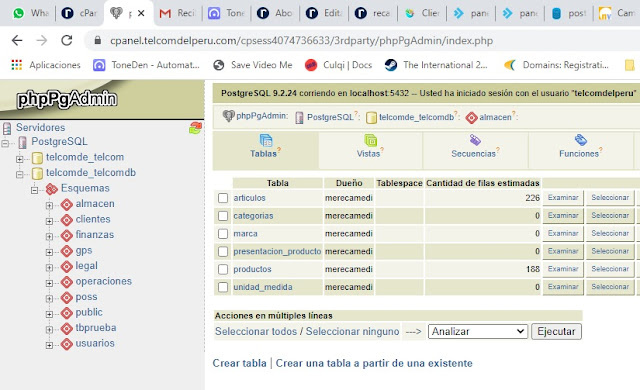The image size is (640, 390).
Task: Click the sidebar refresh icon beside Servidores
Action: click(195, 128)
